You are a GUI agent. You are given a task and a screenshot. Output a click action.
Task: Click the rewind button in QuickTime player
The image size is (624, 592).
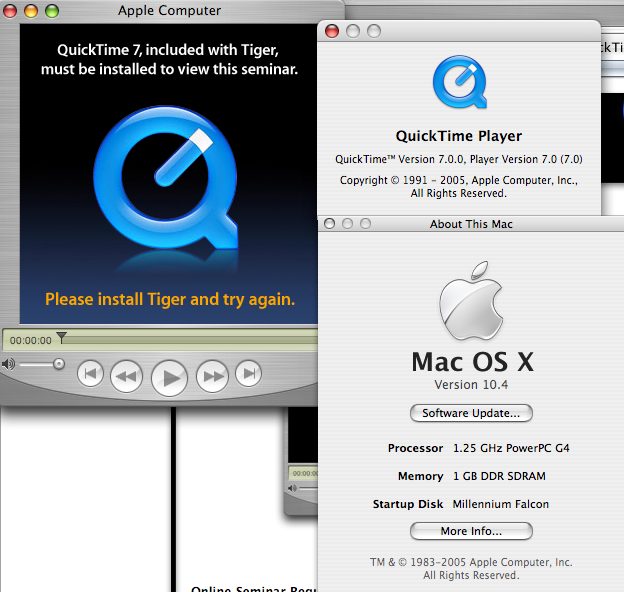127,376
